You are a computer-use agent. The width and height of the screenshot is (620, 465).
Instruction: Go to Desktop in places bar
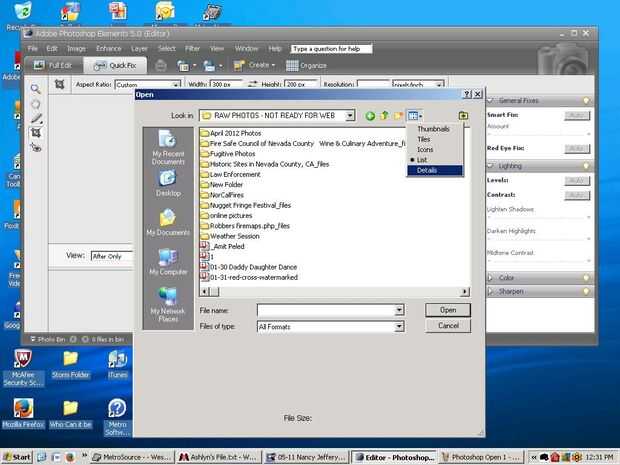(168, 183)
